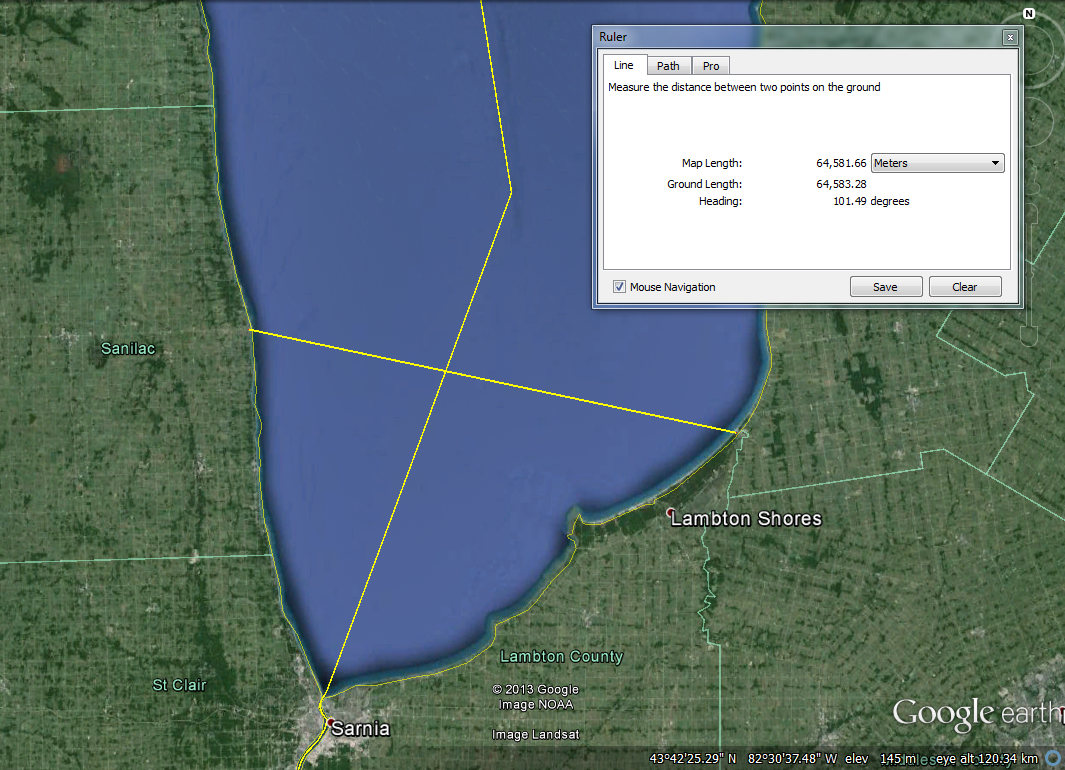Switch to the Pro tab
The image size is (1065, 770).
pyautogui.click(x=711, y=66)
